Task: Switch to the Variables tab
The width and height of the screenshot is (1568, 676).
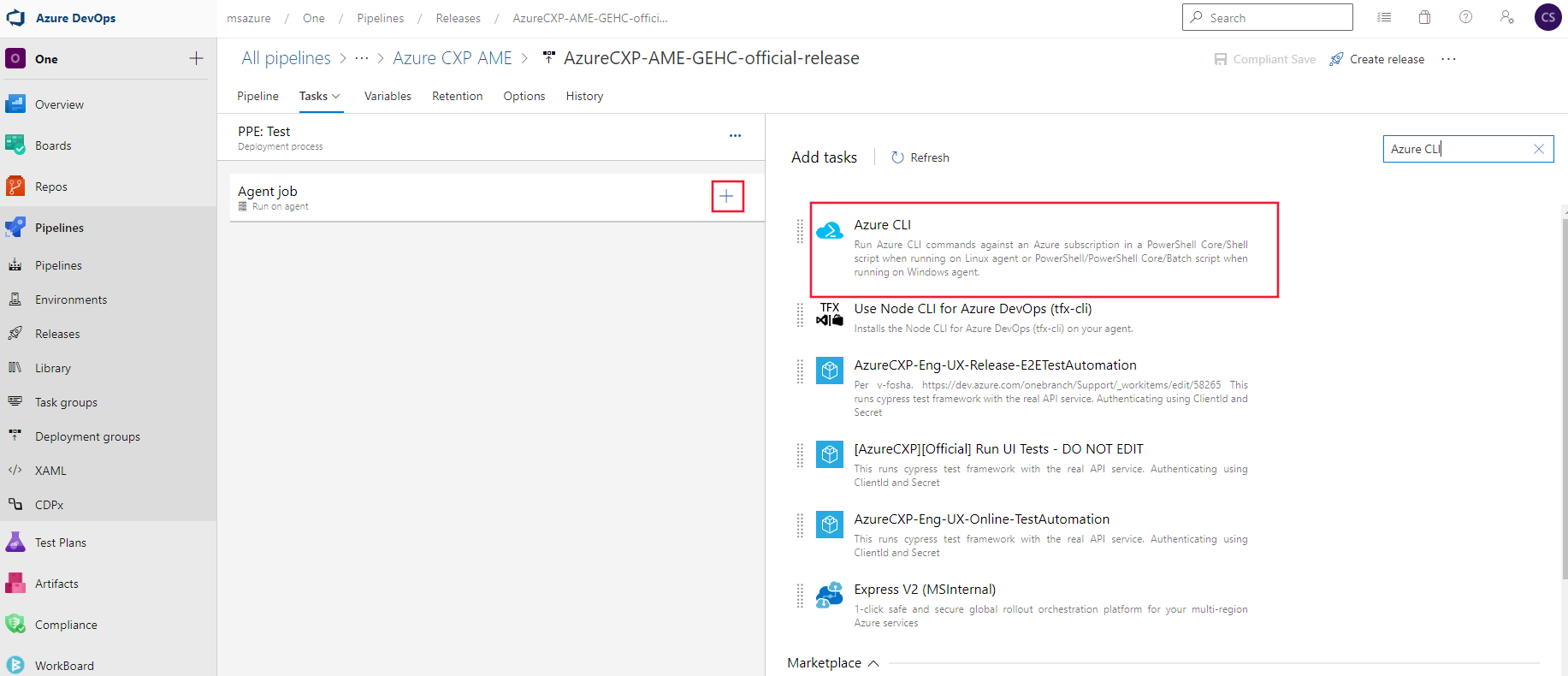Action: [x=388, y=96]
